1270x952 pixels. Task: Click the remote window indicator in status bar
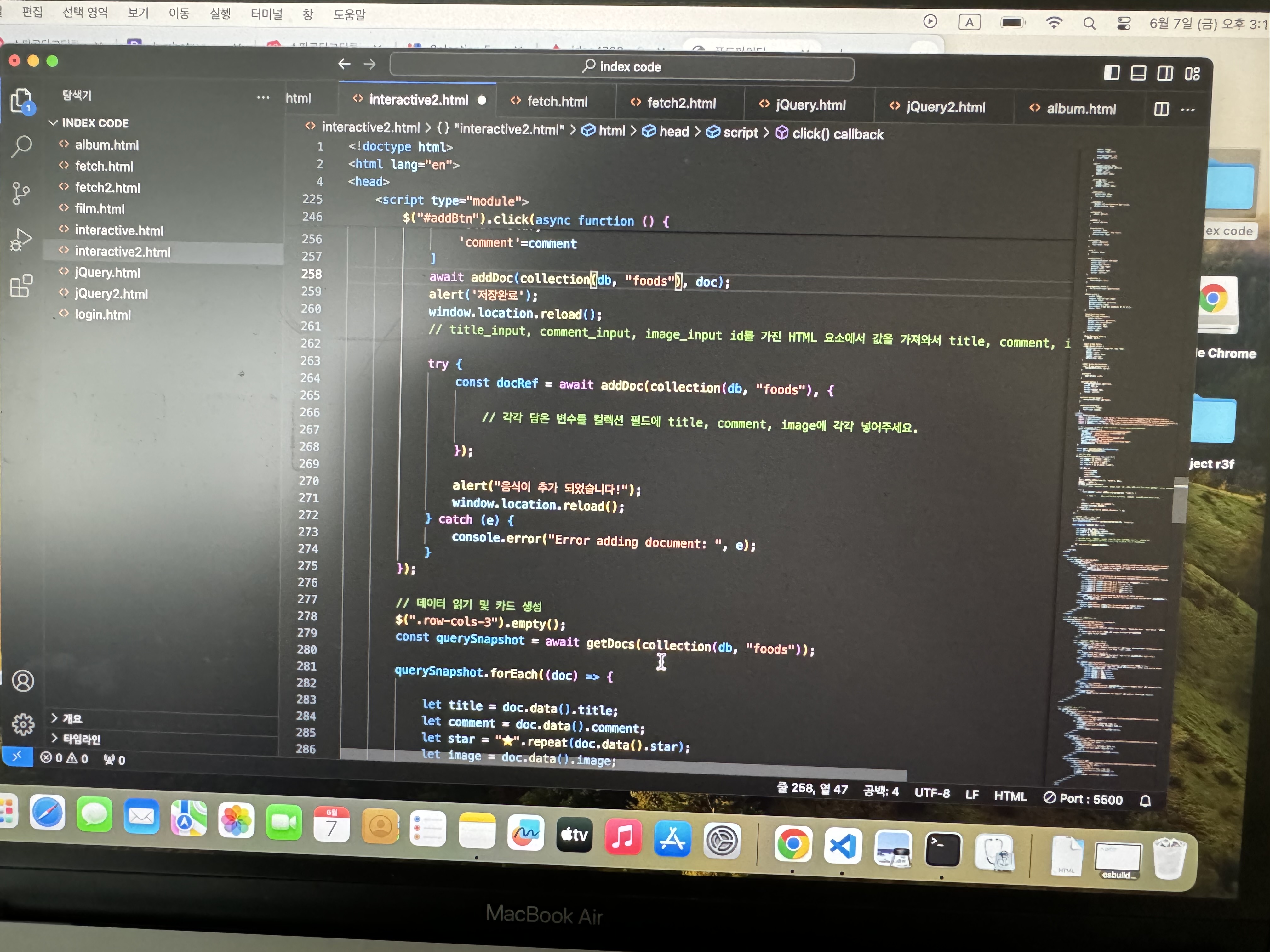pyautogui.click(x=17, y=756)
